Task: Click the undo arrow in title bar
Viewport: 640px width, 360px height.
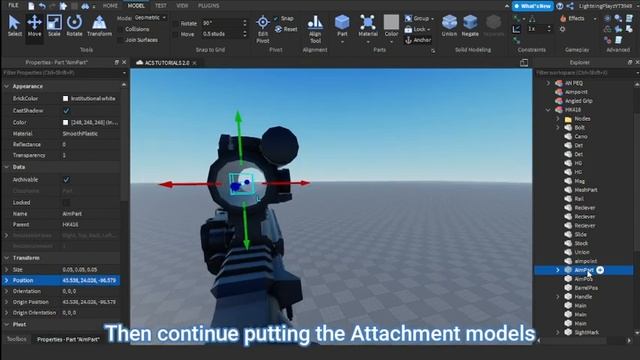Action: coord(42,6)
